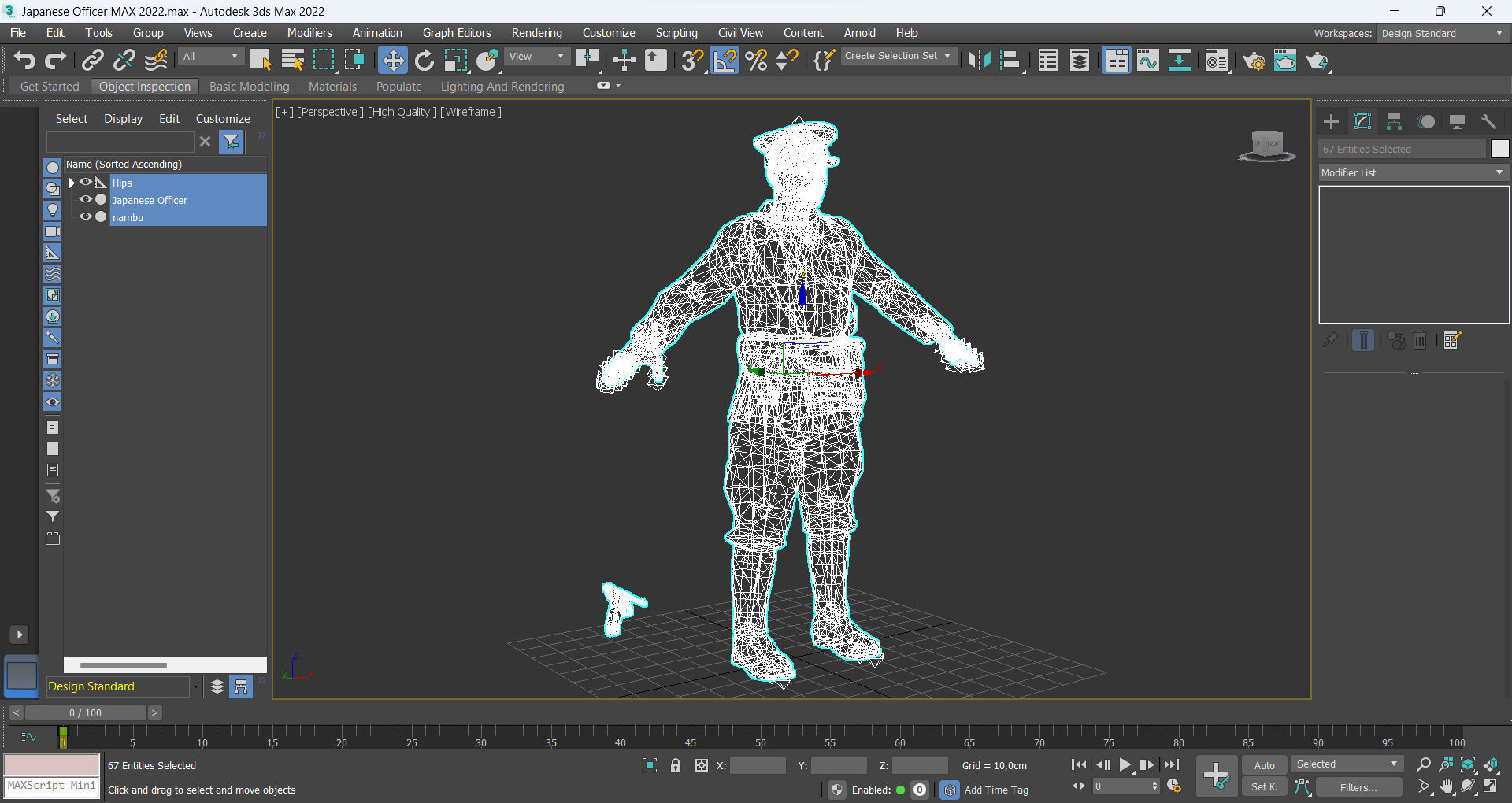Switch to the Lighting And Rendering tab

[502, 87]
